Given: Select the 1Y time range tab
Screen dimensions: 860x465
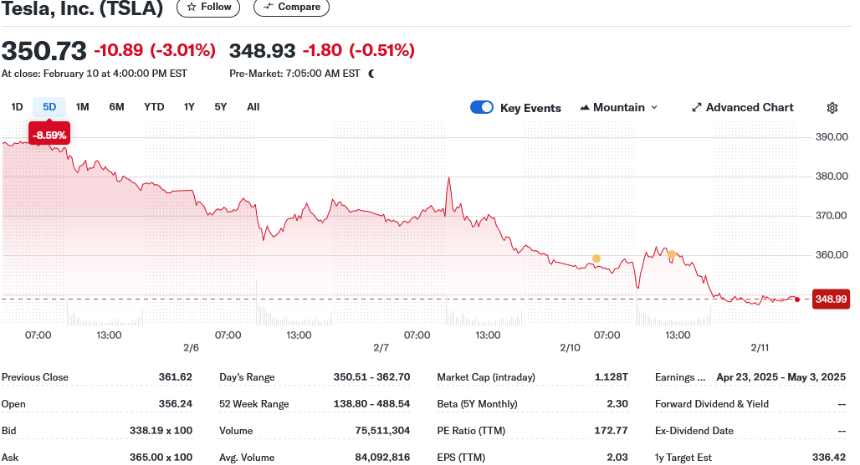Looking at the screenshot, I should (189, 107).
